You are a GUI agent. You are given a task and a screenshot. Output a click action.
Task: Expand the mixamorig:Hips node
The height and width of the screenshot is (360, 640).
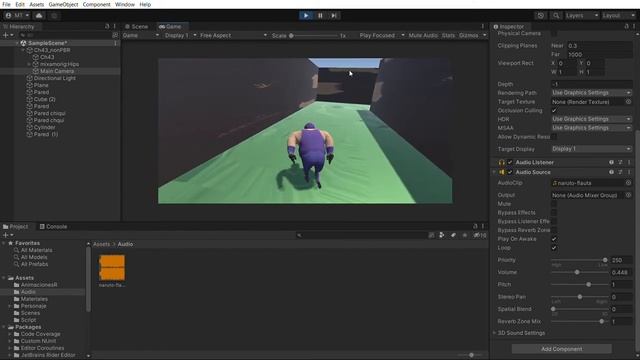(x=29, y=64)
